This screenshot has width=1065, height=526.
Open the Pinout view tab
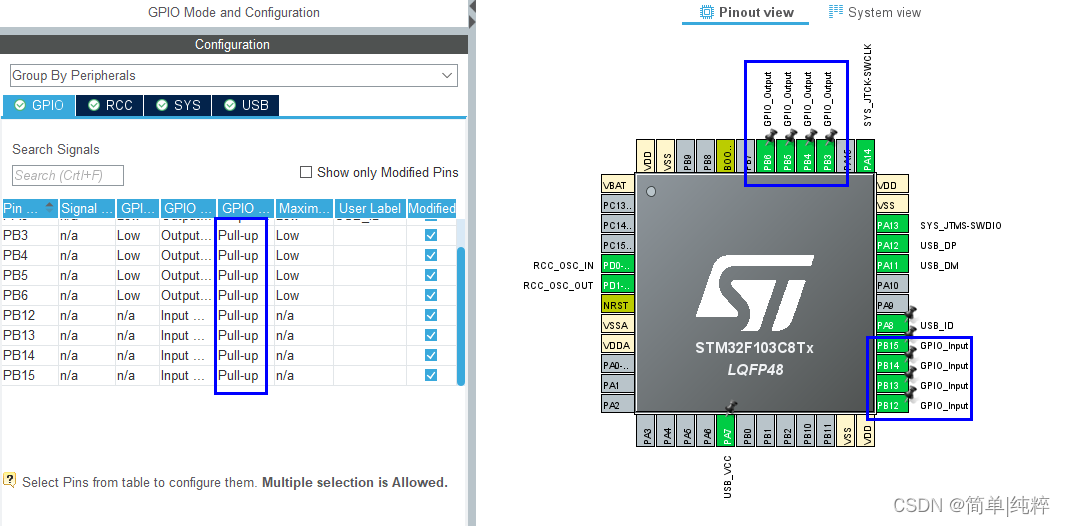(746, 12)
